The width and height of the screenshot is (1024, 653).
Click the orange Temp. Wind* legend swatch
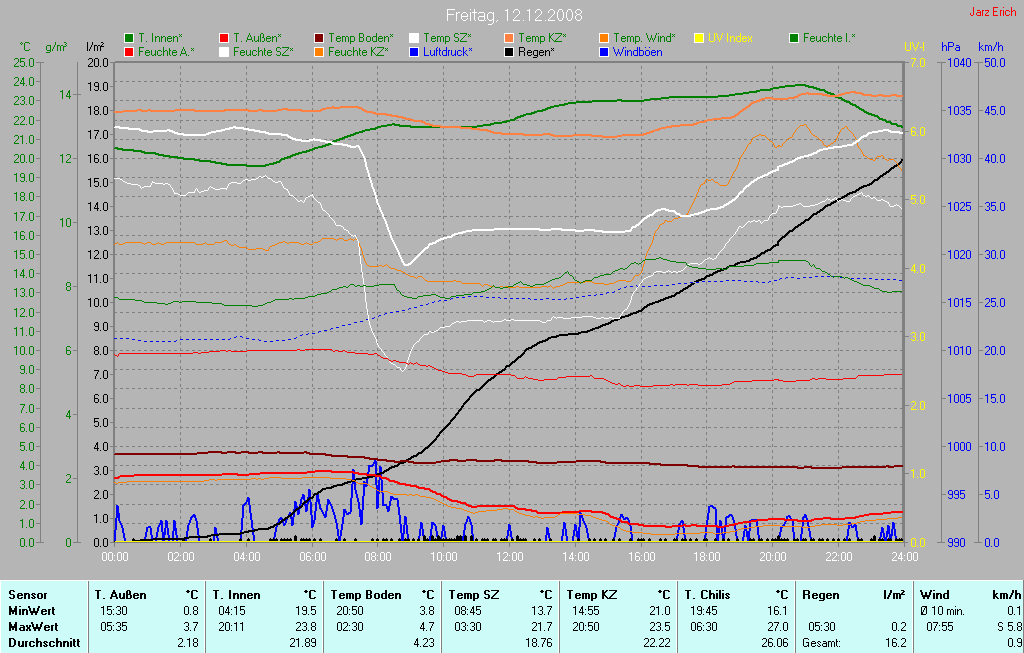(604, 39)
